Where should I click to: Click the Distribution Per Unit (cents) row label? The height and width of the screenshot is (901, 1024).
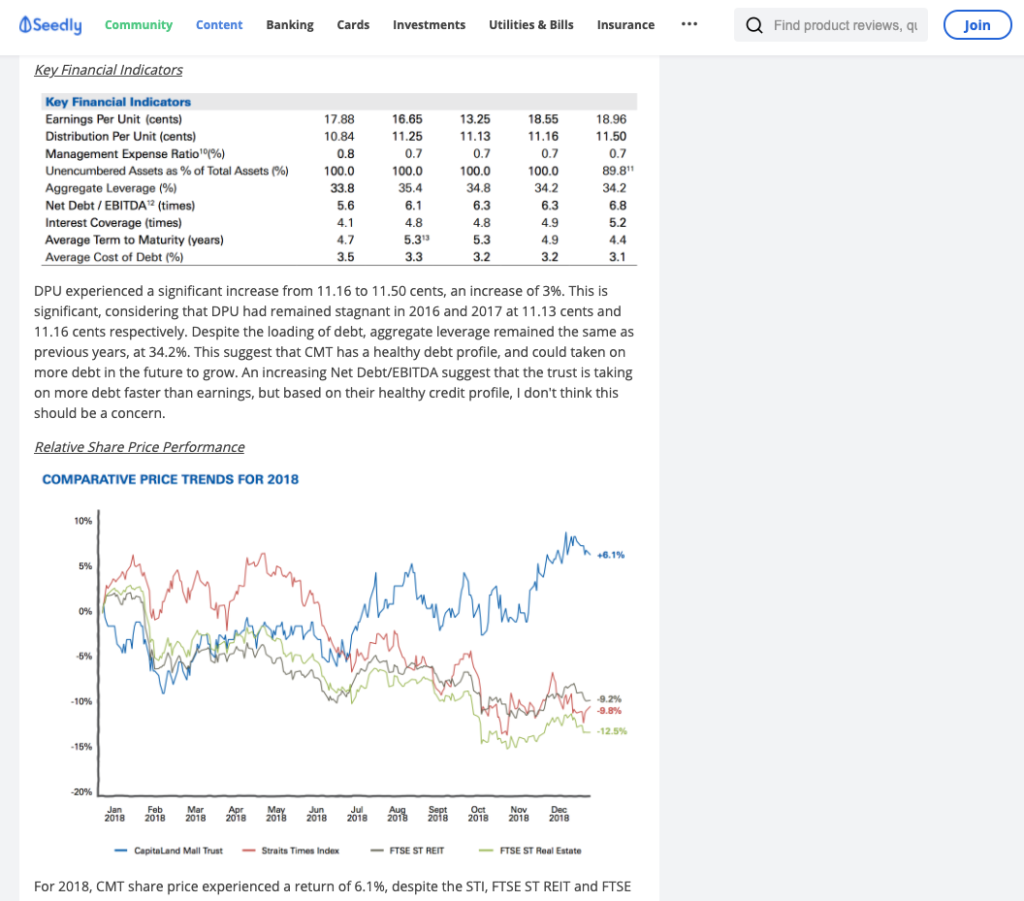coord(120,136)
